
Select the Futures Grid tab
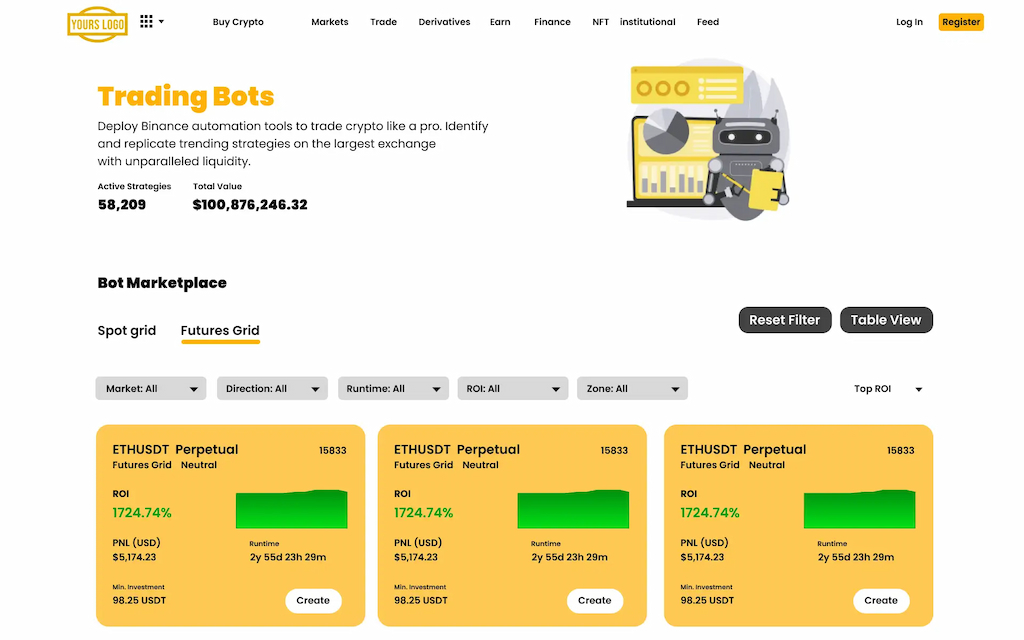pos(220,331)
